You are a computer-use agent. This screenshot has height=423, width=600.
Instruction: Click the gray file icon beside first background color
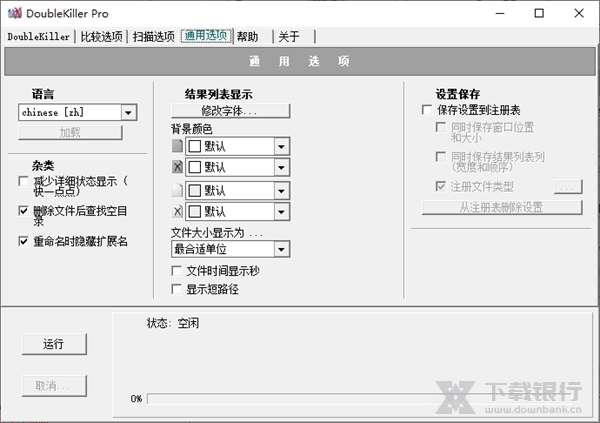(178, 145)
